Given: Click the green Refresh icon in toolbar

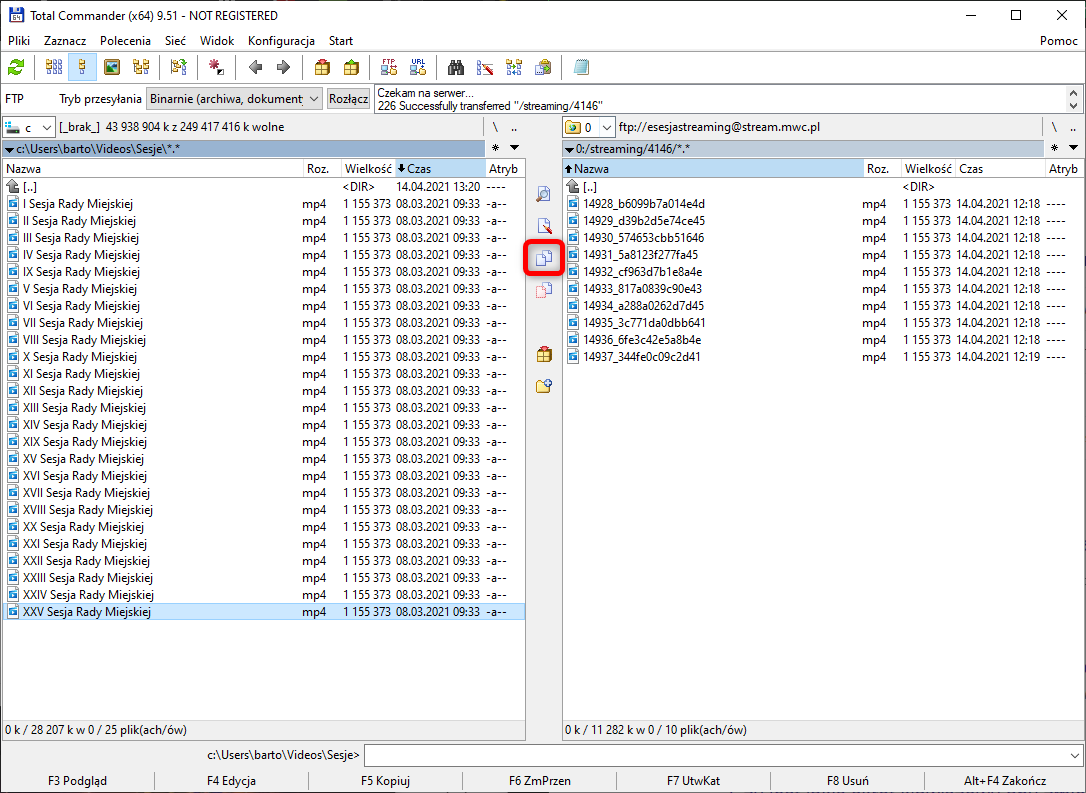Looking at the screenshot, I should click(16, 67).
